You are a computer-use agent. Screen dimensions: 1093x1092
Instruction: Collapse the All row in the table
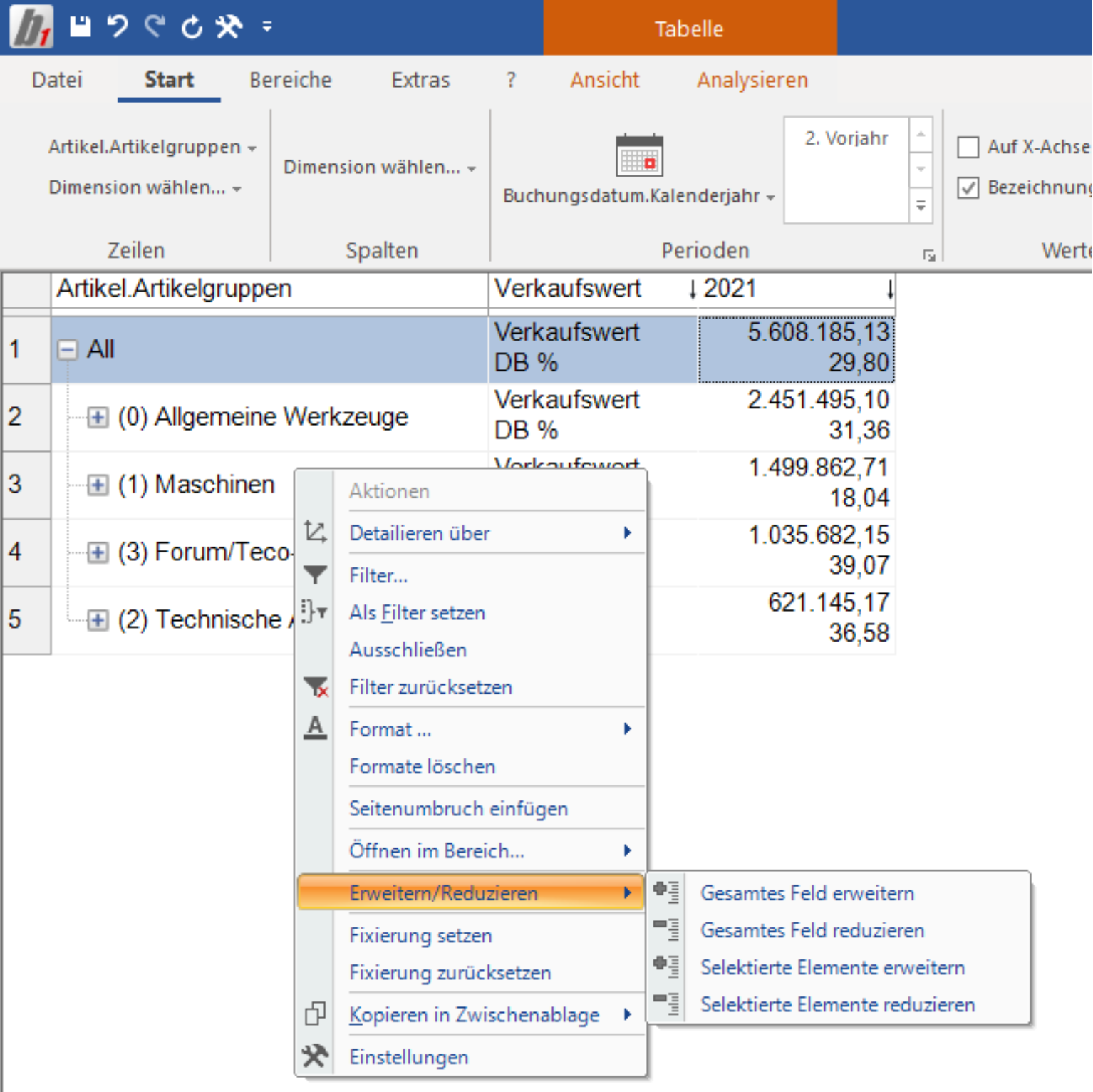tap(68, 350)
